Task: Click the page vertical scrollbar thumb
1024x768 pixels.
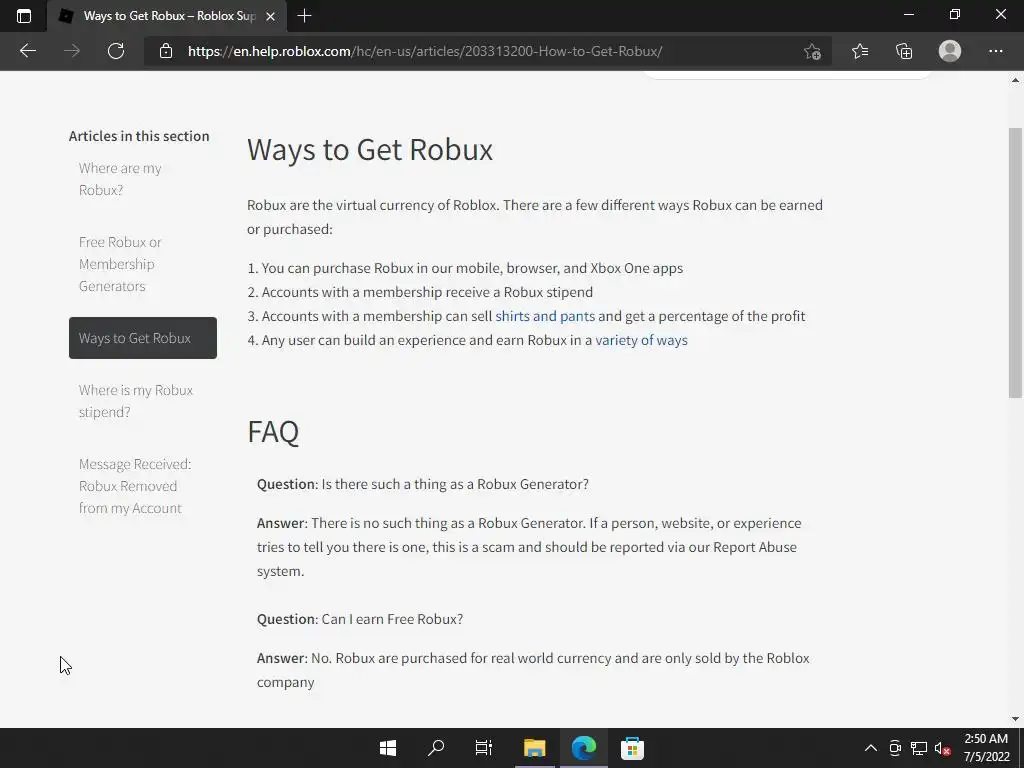Action: point(1015,263)
